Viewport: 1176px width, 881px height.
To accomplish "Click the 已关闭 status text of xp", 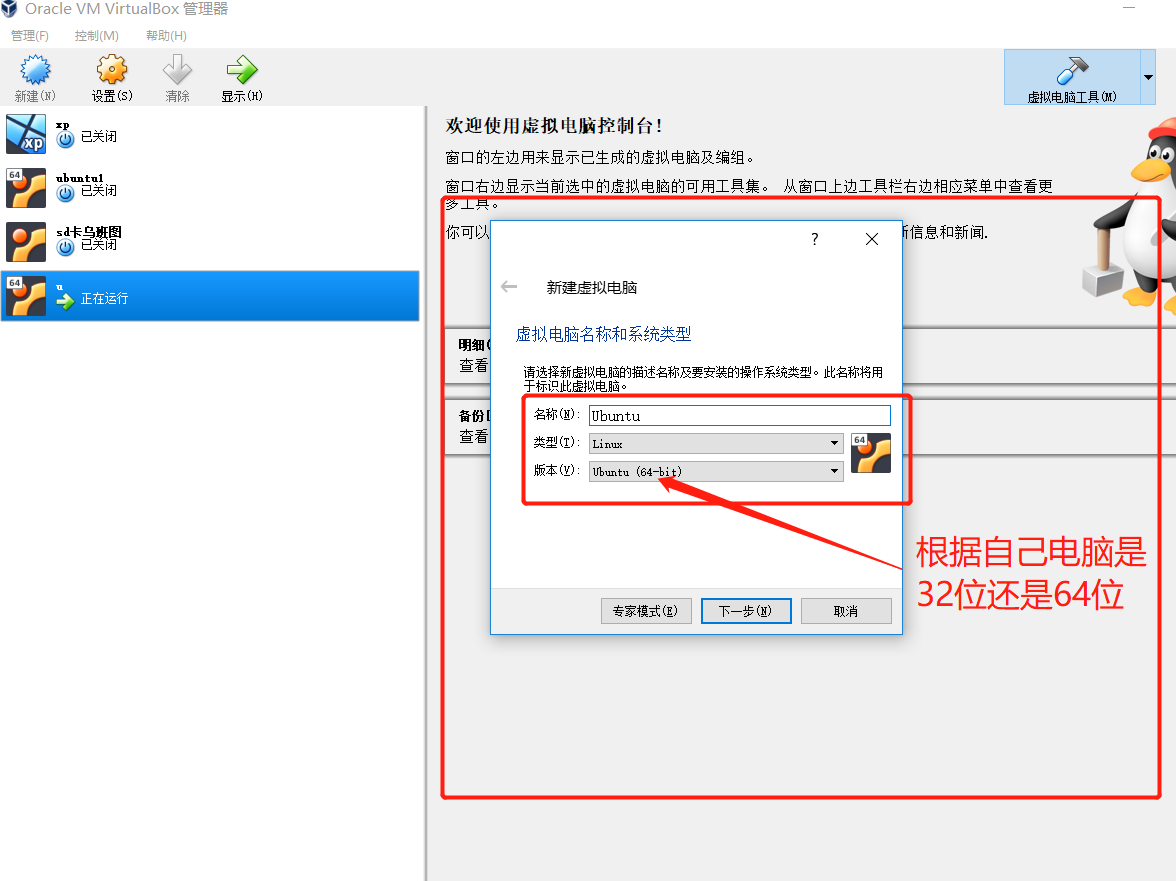I will coord(99,136).
